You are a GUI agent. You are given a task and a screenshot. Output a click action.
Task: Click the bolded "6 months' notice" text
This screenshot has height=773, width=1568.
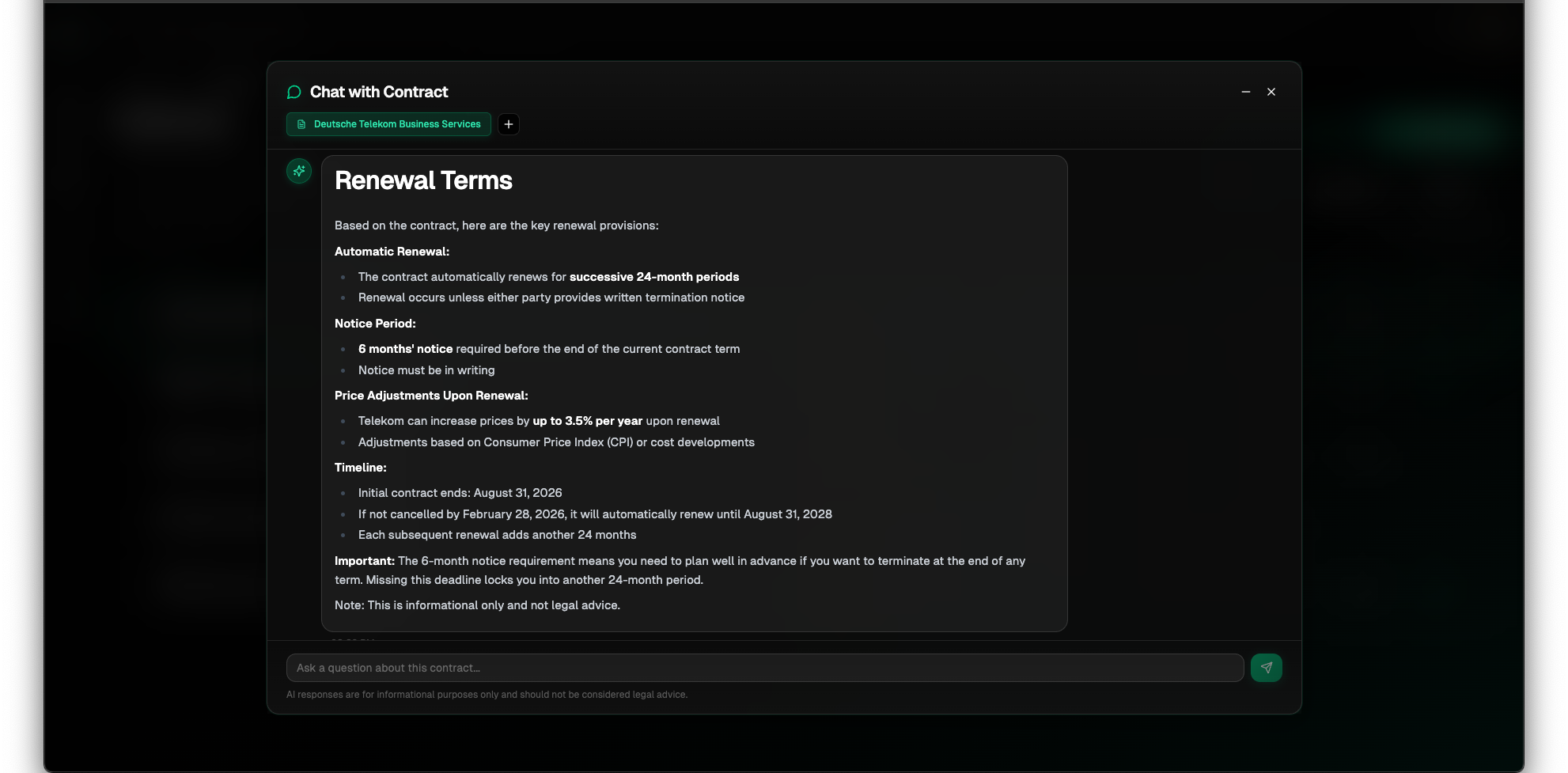click(405, 348)
